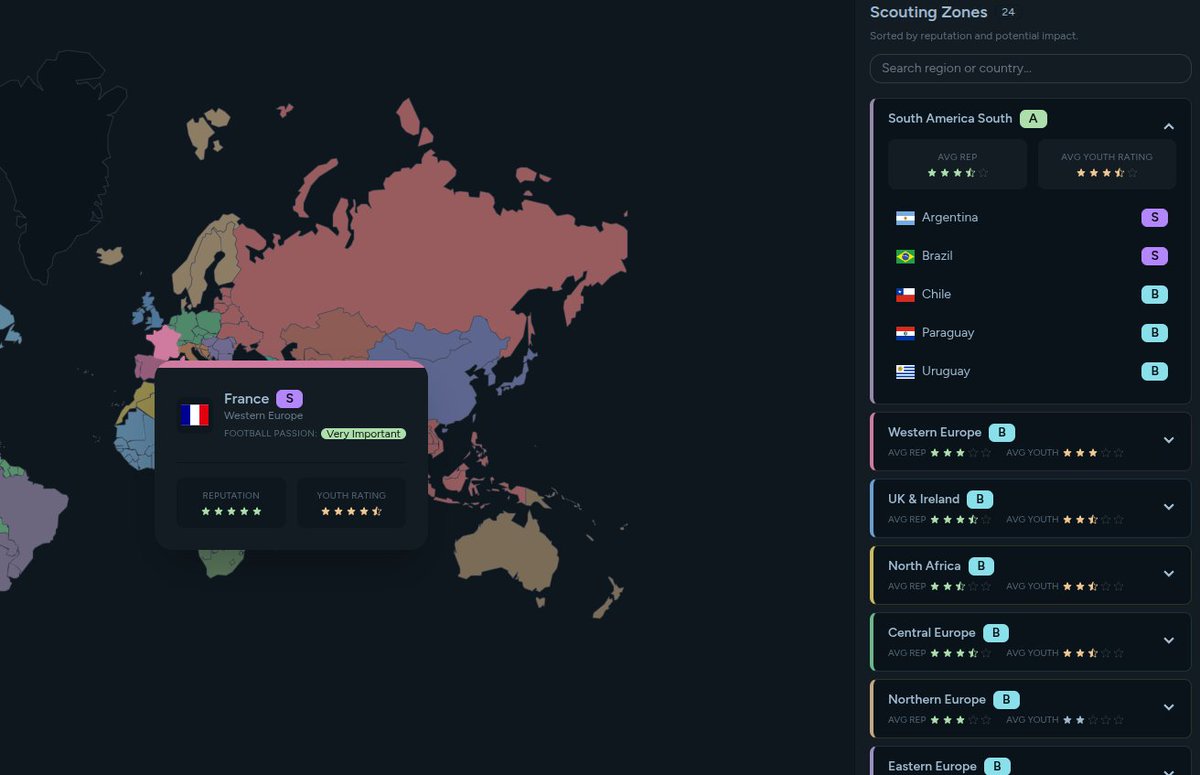Click the Western Europe zone title
Screen dimensions: 1200x775
[x=934, y=433]
